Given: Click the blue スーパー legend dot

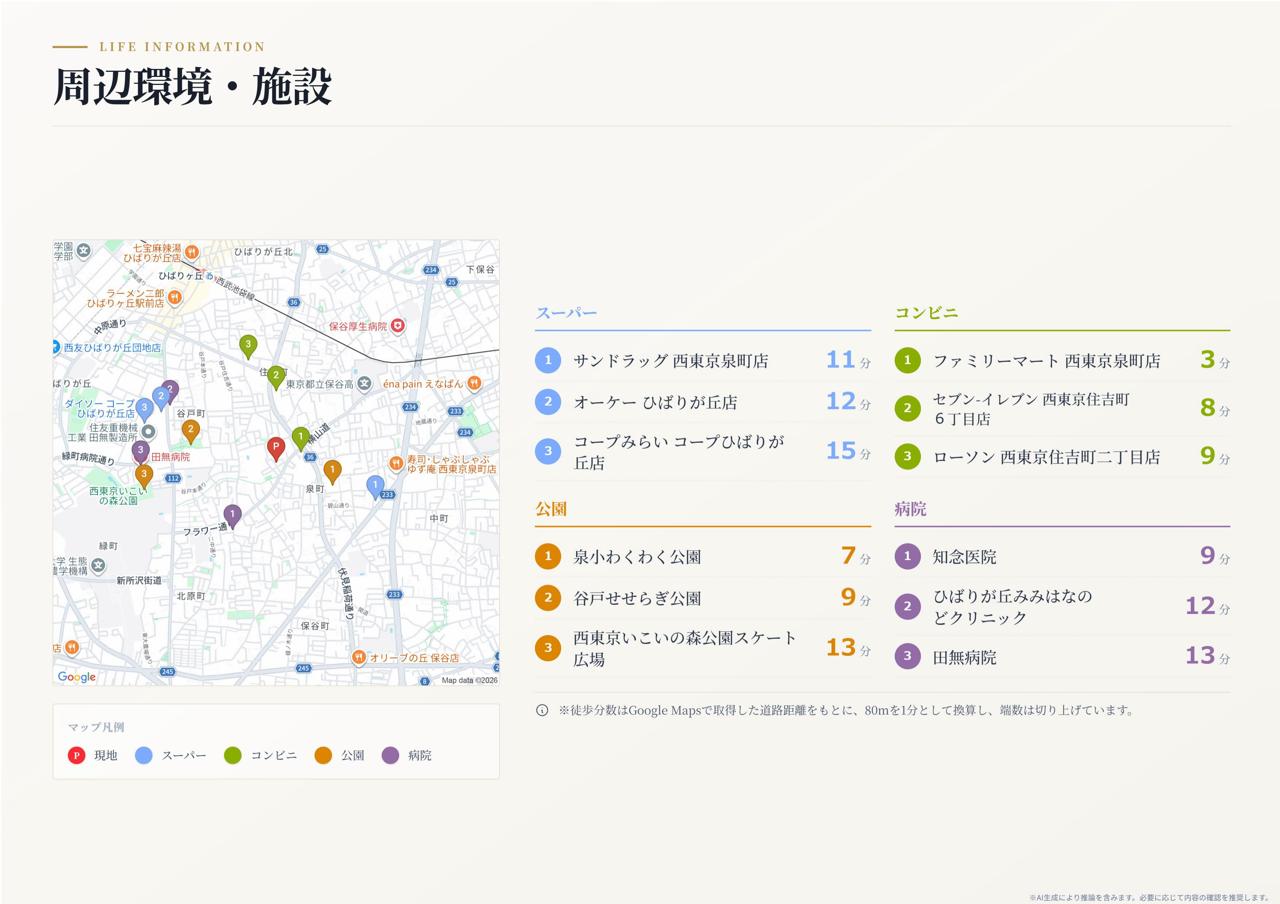Looking at the screenshot, I should (x=144, y=755).
